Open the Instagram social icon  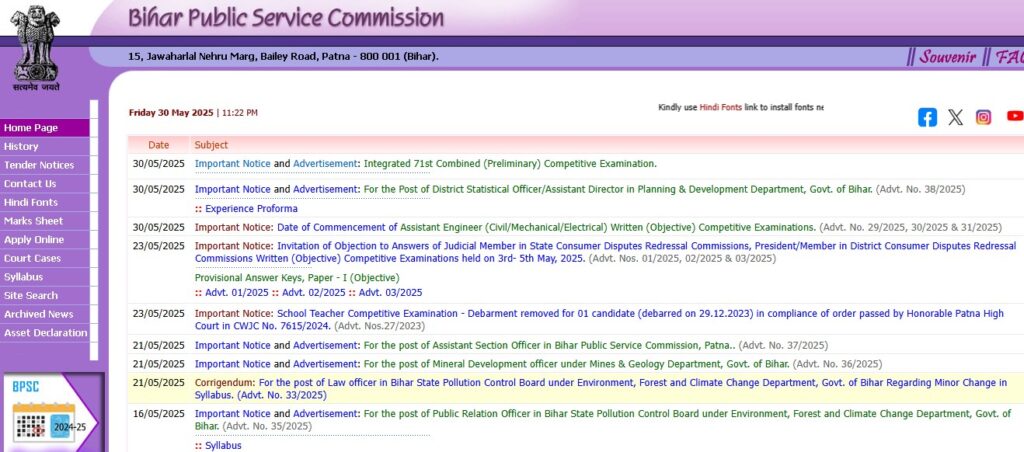coord(983,118)
